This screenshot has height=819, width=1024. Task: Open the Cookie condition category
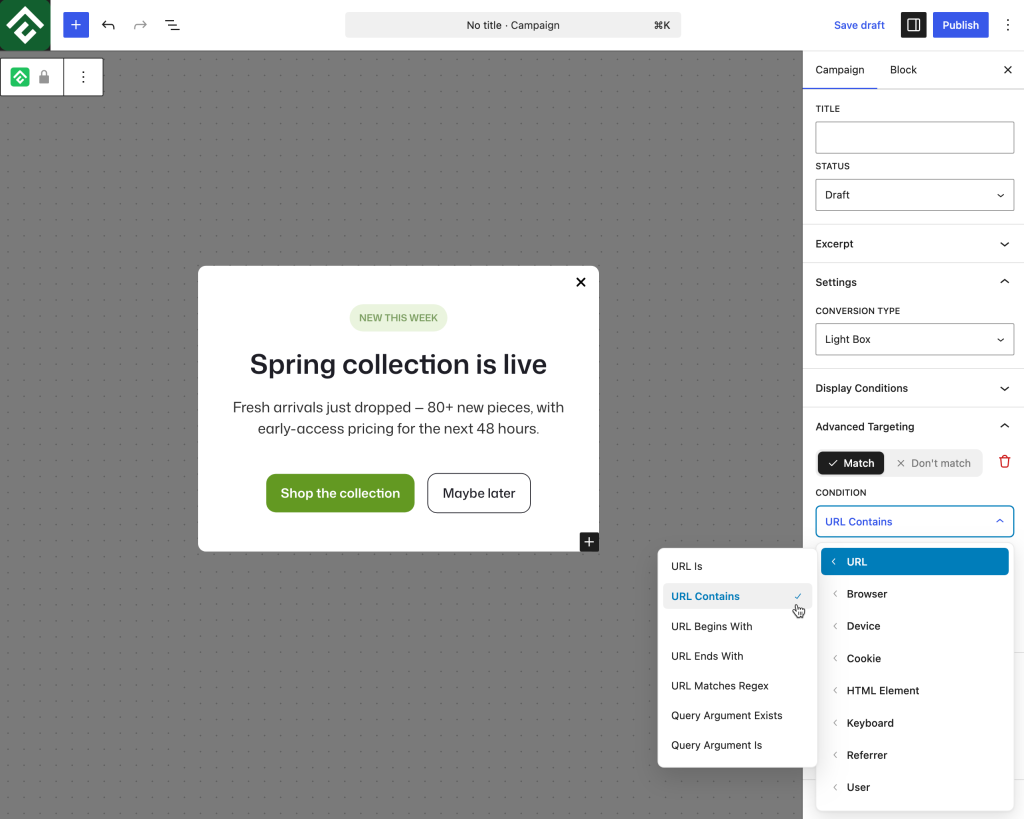[x=914, y=658]
